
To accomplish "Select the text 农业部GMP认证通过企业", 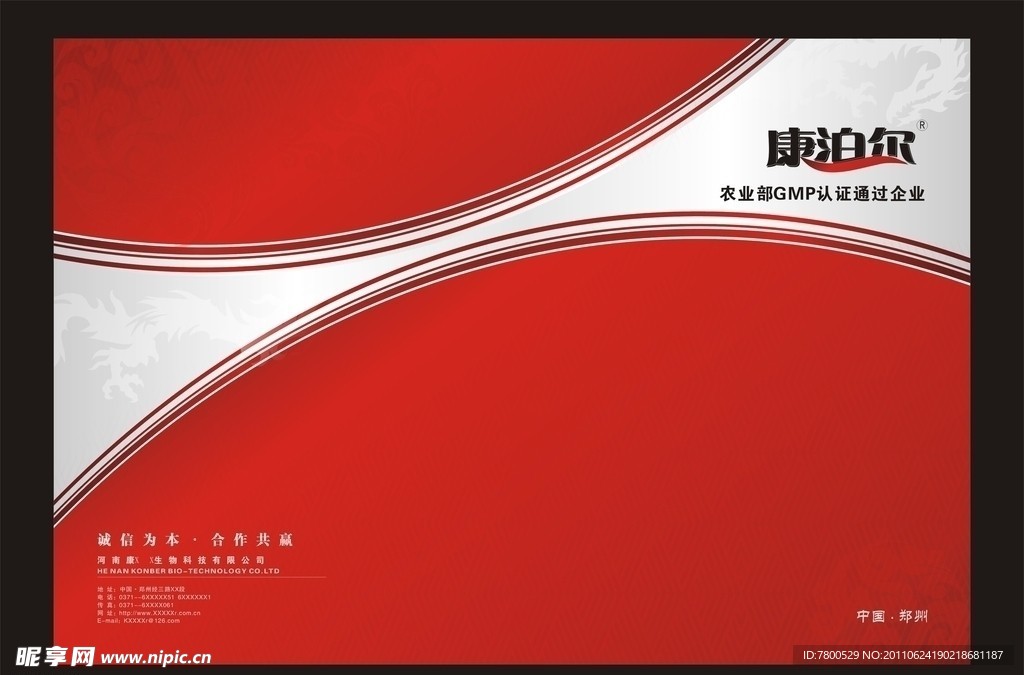I will click(822, 194).
